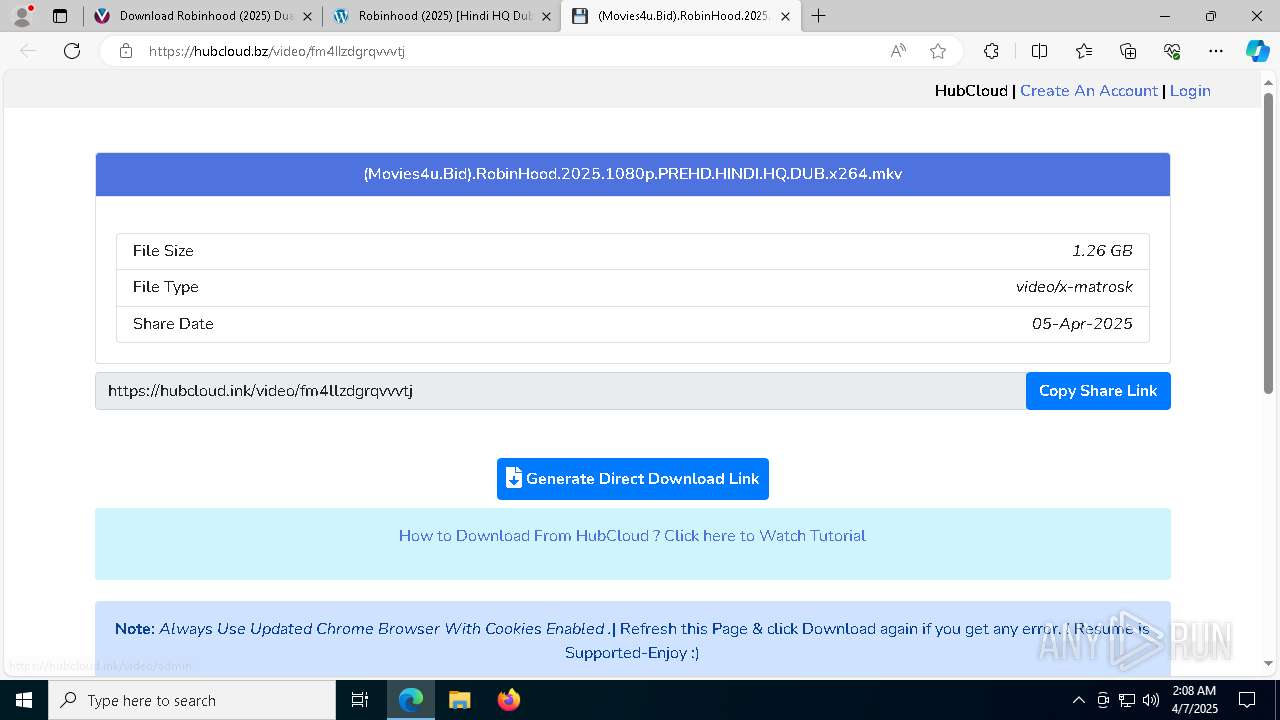Image resolution: width=1280 pixels, height=720 pixels.
Task: Open Browser essentials heart icon
Action: point(1172,51)
